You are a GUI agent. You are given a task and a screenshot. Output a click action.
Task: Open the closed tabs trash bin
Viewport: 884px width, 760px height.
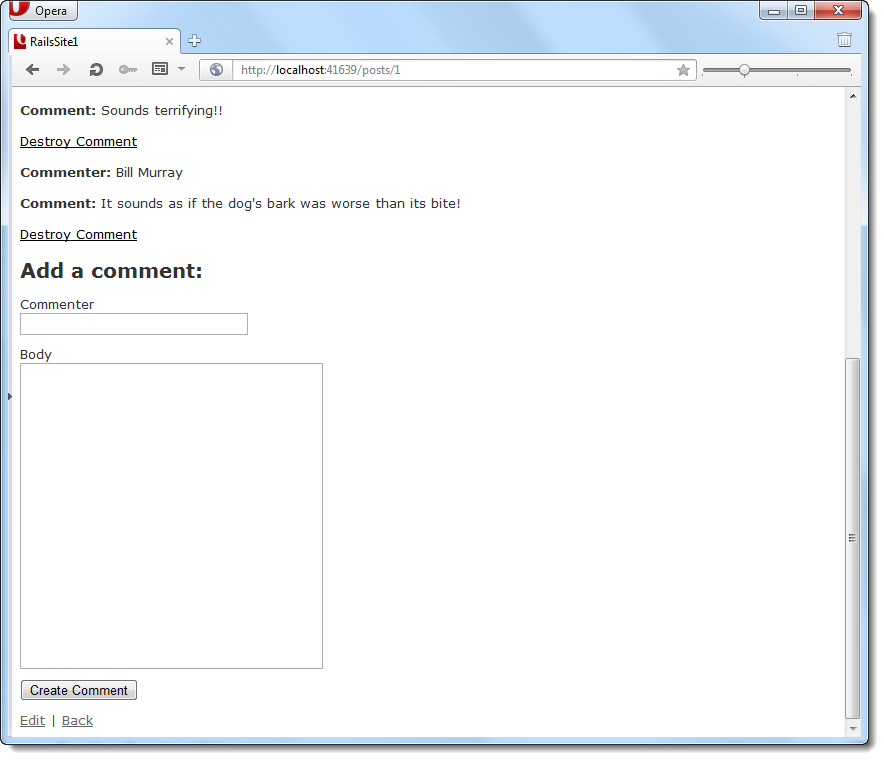pyautogui.click(x=844, y=40)
